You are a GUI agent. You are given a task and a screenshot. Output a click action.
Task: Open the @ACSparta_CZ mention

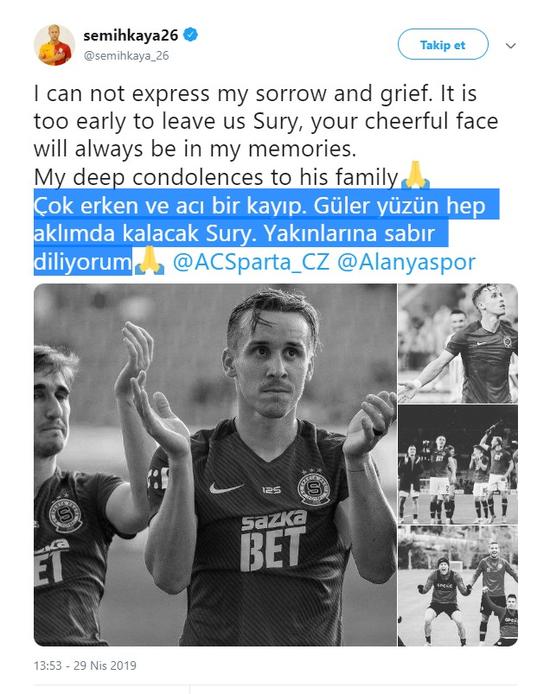pyautogui.click(x=251, y=262)
